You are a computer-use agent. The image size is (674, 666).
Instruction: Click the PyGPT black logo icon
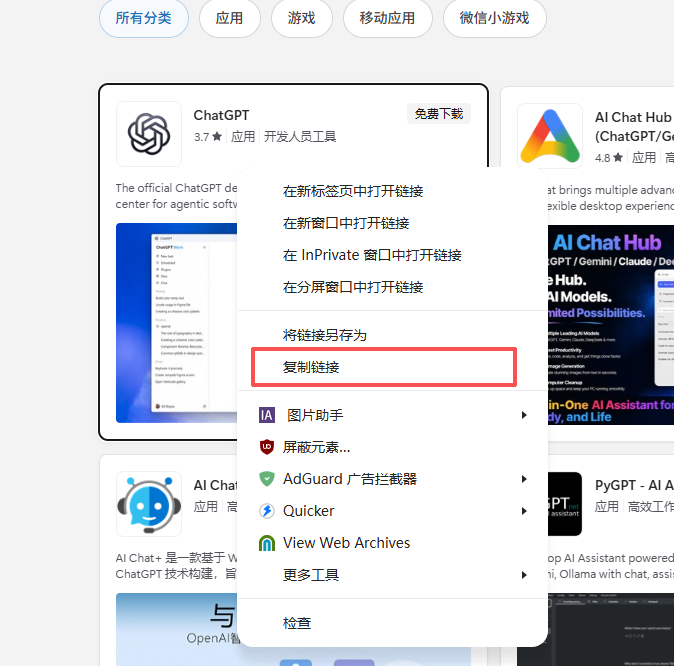click(x=565, y=504)
